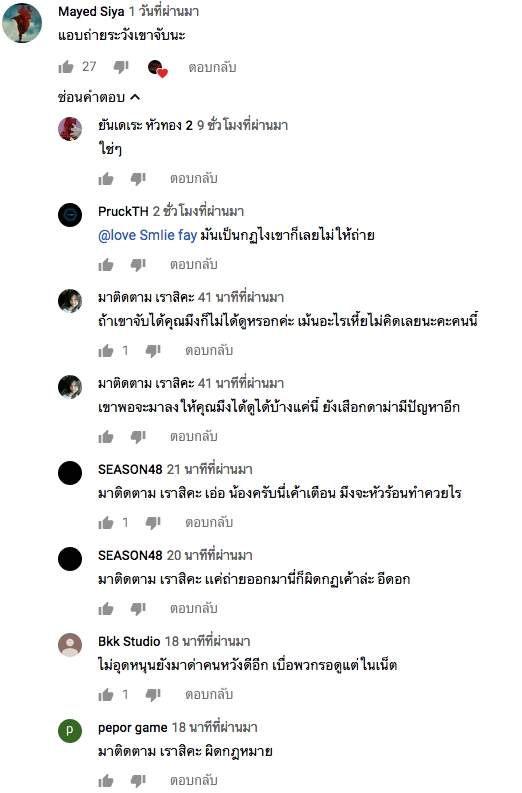Reply to PruckTH with ตอบกลับ

coord(194,265)
